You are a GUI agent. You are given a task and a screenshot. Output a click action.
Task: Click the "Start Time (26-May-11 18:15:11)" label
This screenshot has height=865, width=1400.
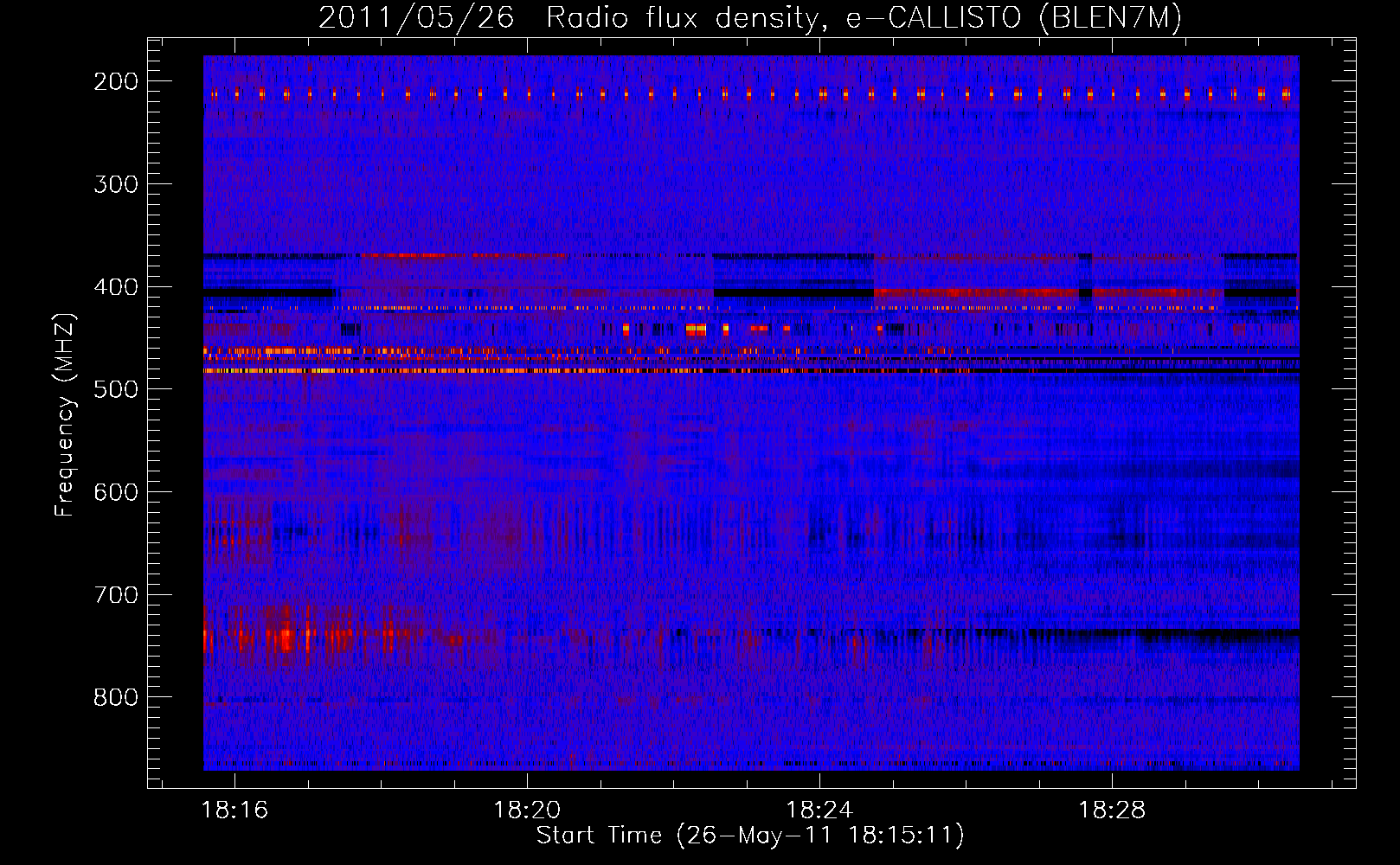(x=750, y=836)
